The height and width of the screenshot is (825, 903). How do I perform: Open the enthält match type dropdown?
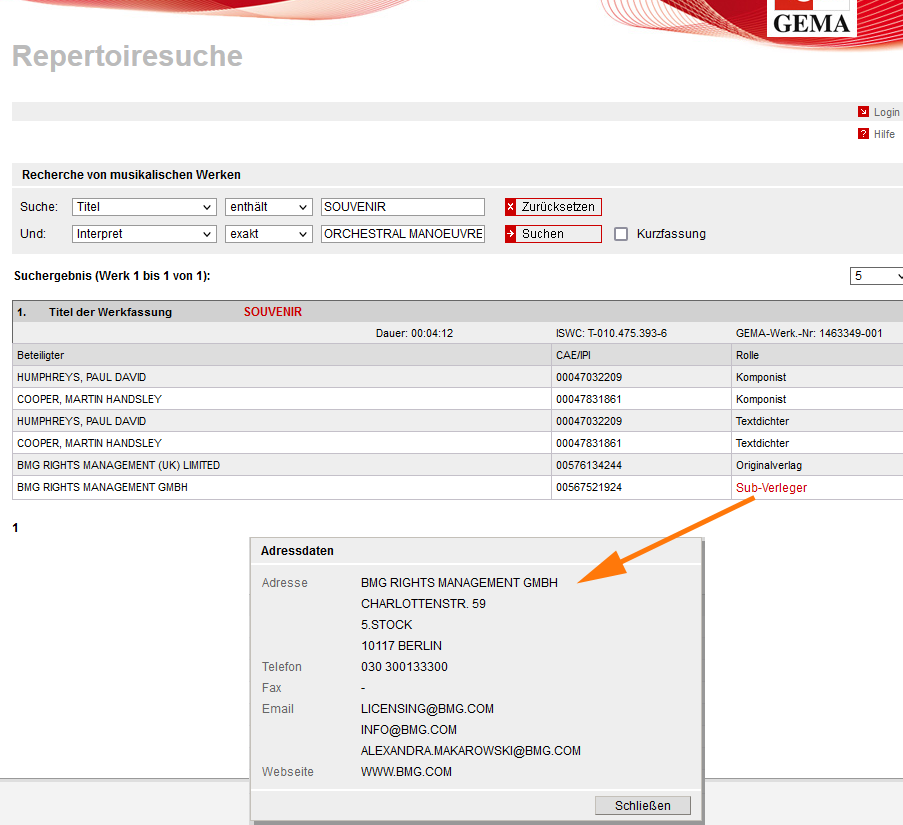click(x=268, y=207)
